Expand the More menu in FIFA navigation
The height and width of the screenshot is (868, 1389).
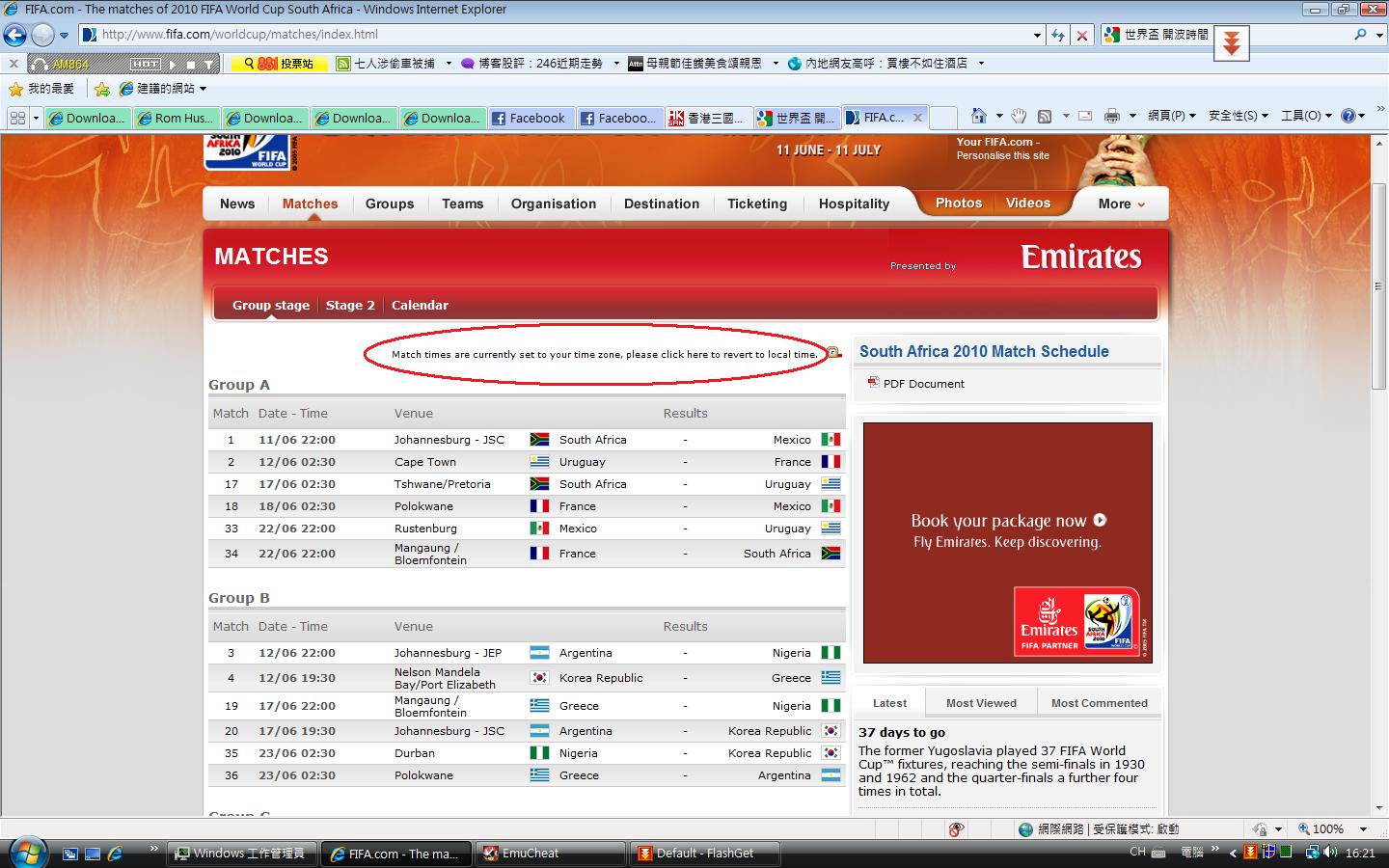click(1121, 203)
